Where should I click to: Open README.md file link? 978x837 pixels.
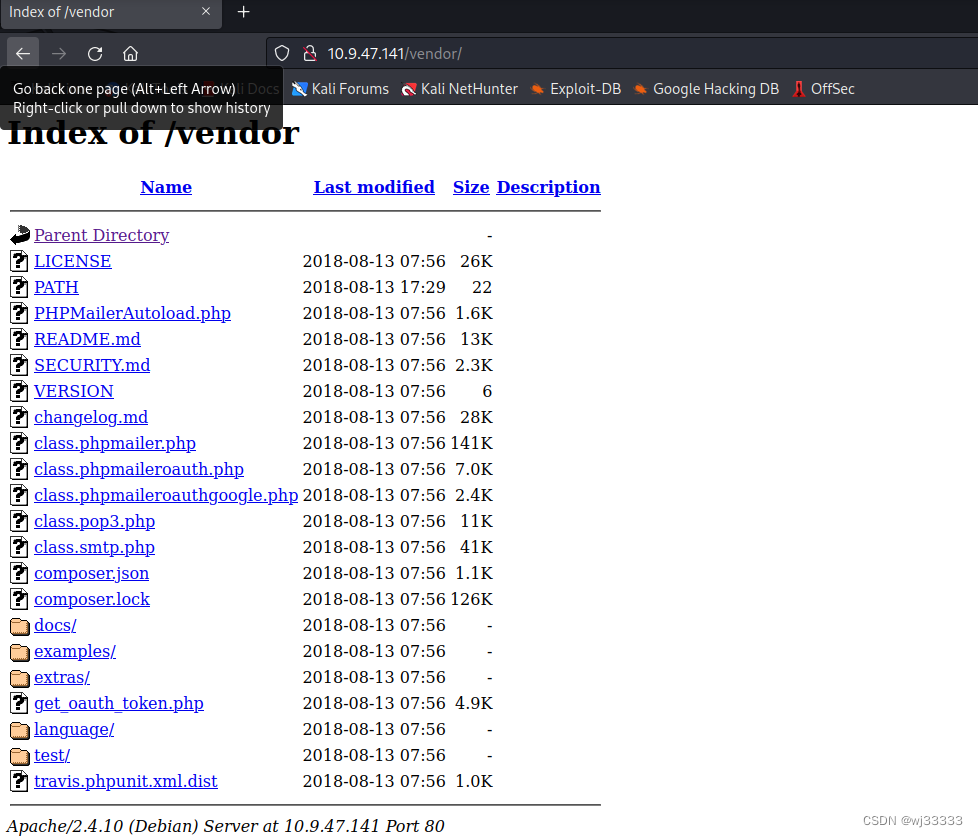point(87,339)
